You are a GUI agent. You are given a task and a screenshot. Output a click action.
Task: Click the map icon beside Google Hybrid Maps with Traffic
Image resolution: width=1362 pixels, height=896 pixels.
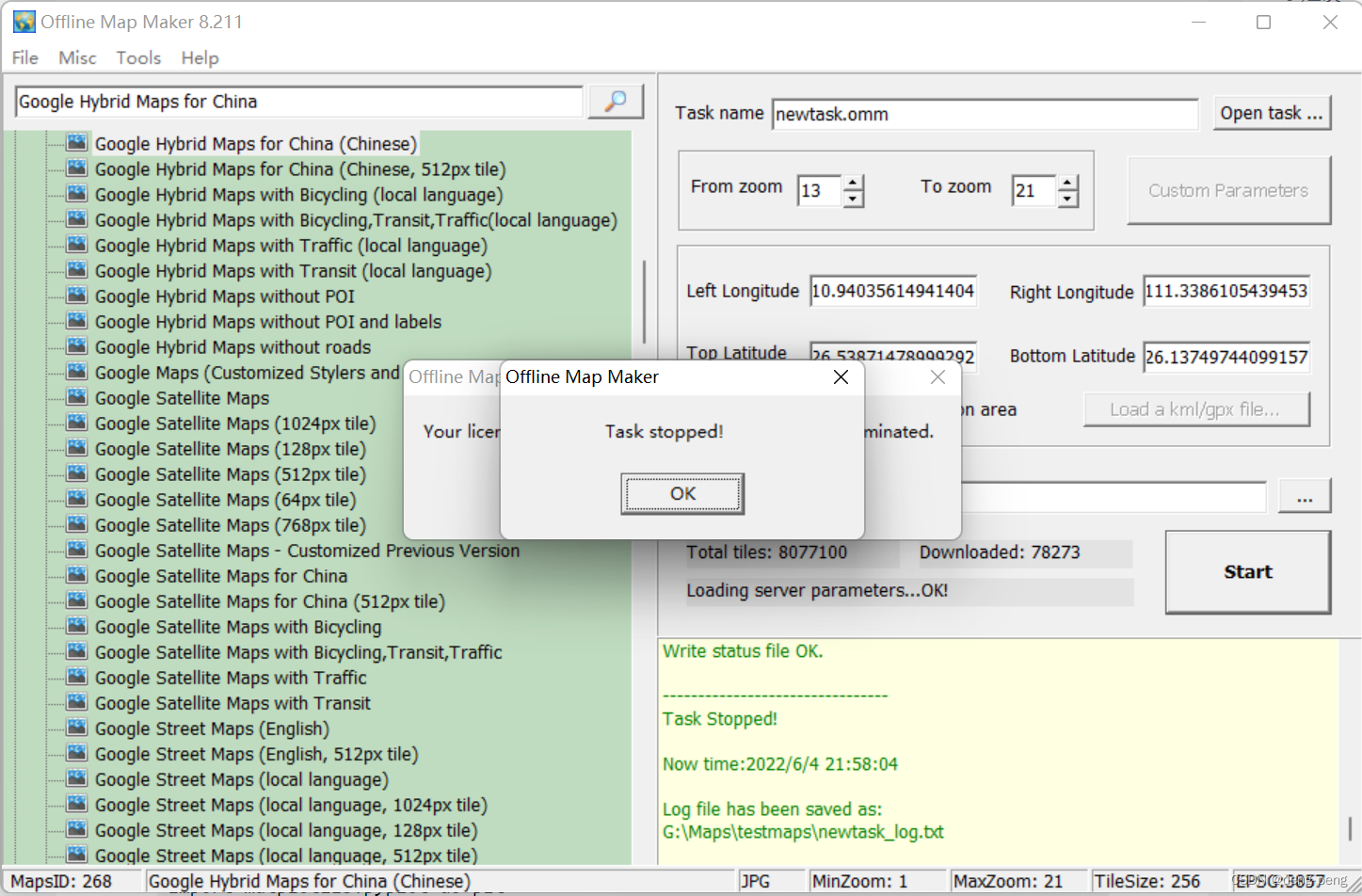pyautogui.click(x=75, y=244)
